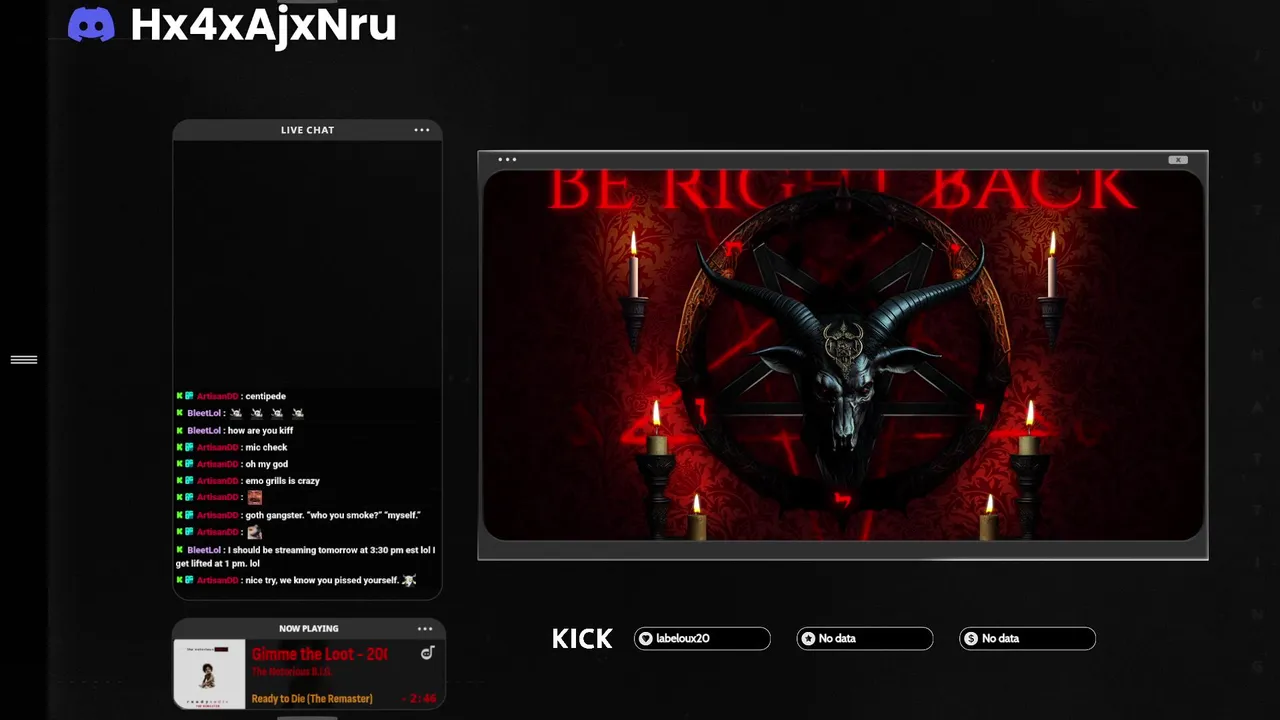Click the triple-line icon on the left edge
1280x720 pixels.
(x=24, y=360)
